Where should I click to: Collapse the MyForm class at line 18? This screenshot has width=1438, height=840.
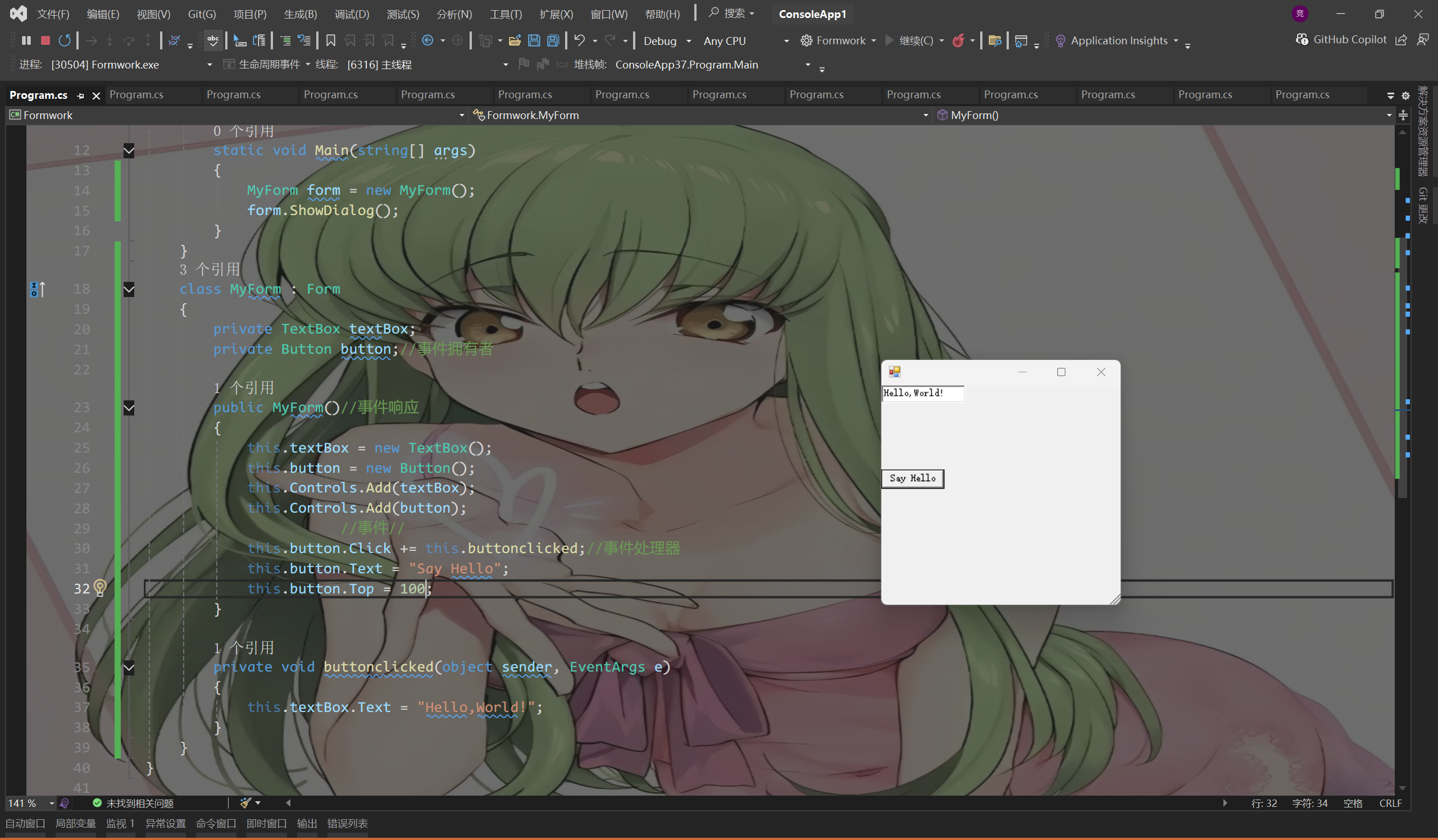click(129, 289)
